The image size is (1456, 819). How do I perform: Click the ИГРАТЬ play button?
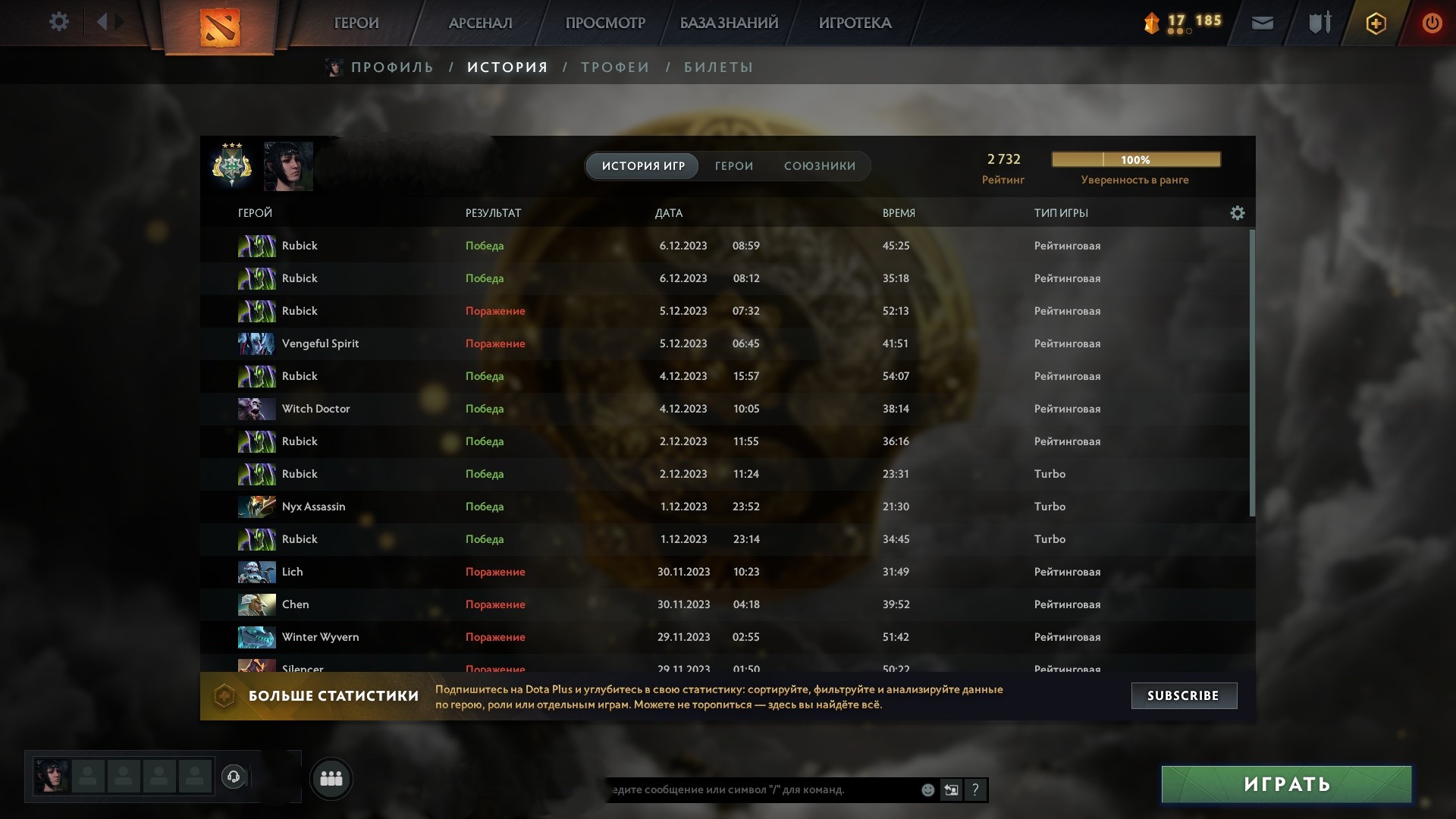(1287, 784)
